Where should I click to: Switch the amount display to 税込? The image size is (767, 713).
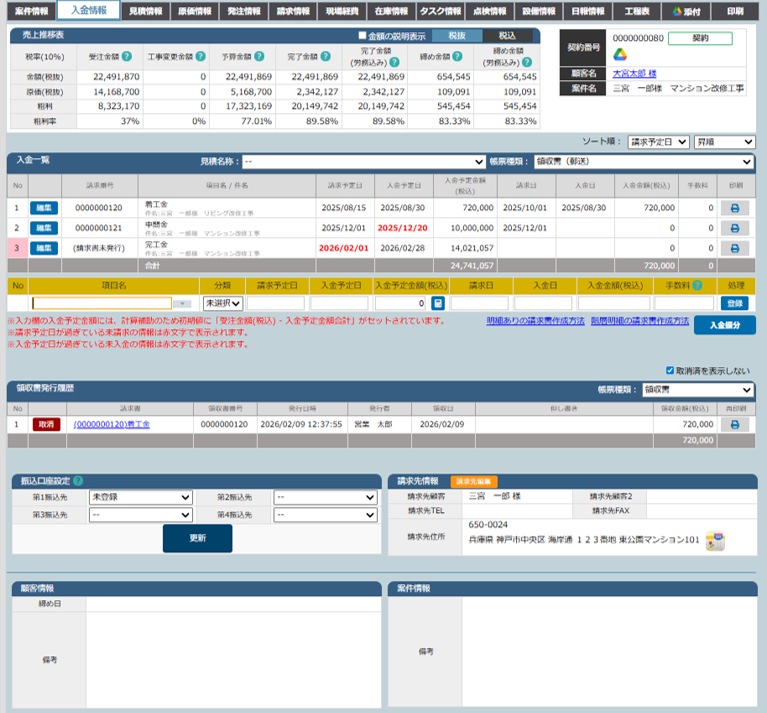[x=507, y=36]
